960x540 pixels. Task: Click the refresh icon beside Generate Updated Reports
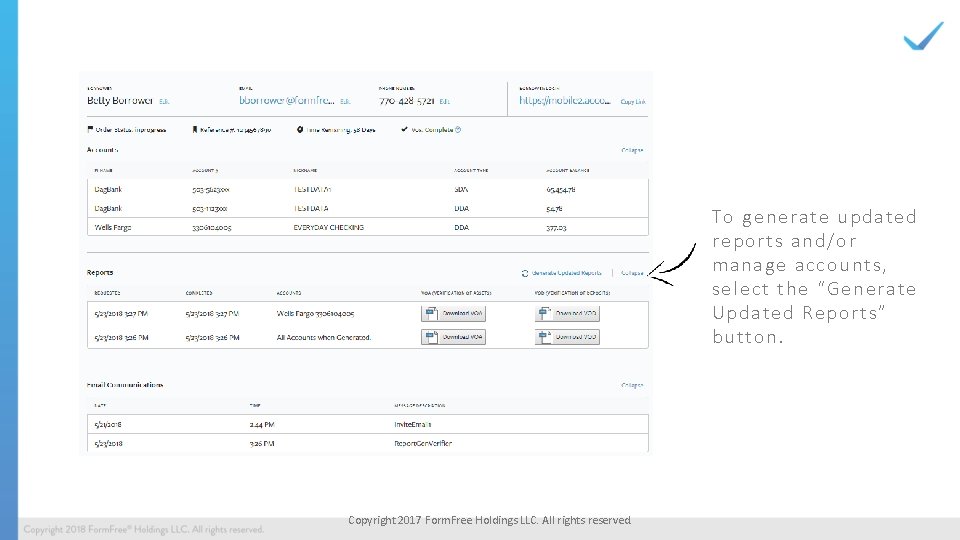[525, 273]
